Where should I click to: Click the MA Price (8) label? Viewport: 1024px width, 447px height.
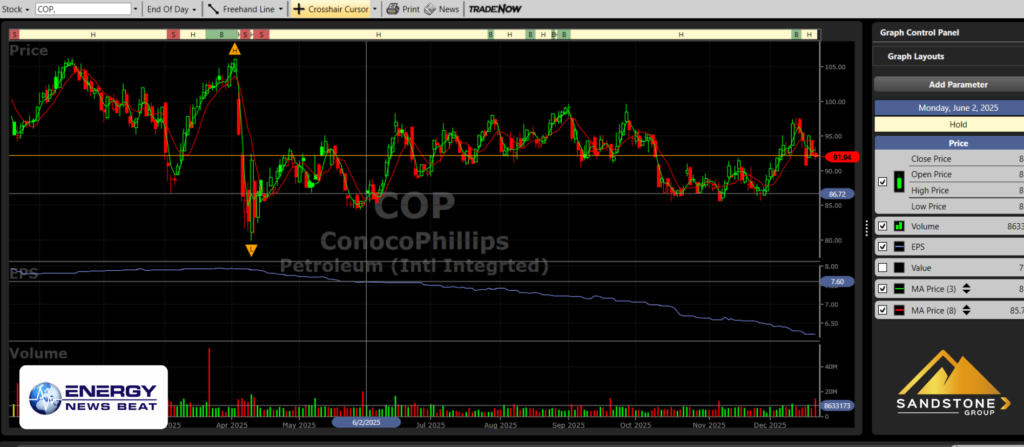click(x=933, y=310)
